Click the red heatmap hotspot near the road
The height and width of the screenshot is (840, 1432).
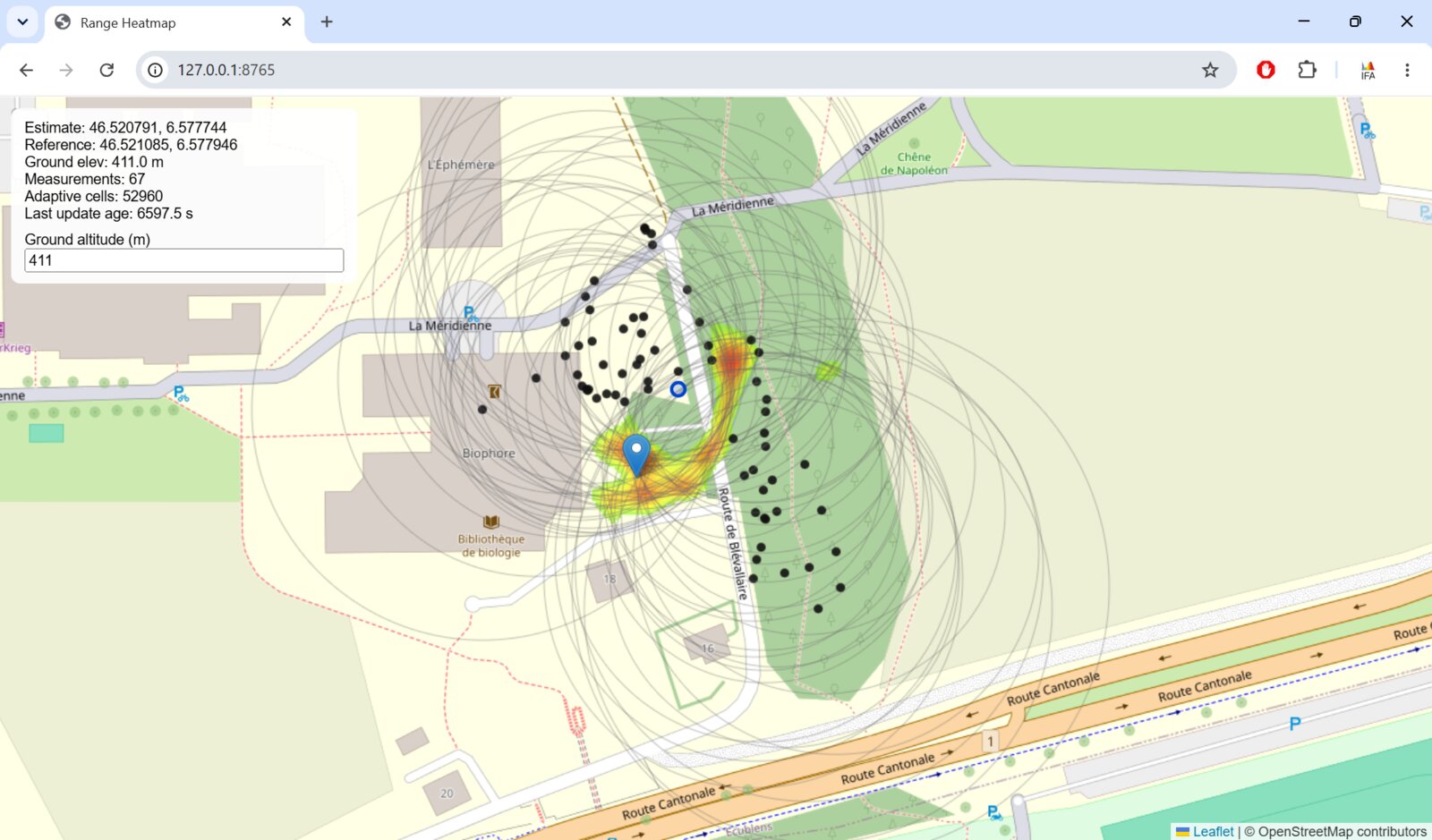733,361
